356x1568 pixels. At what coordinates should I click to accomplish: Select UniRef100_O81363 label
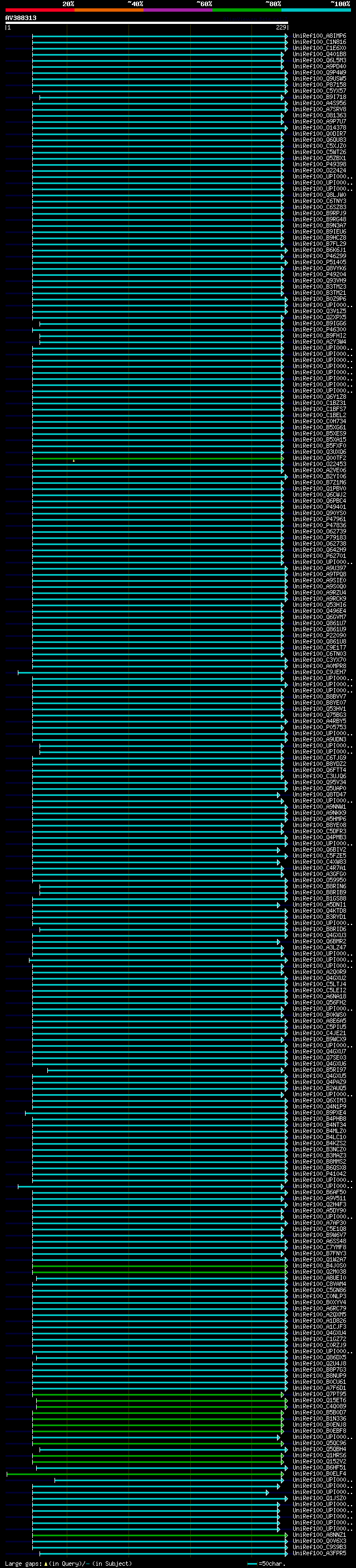(x=319, y=116)
